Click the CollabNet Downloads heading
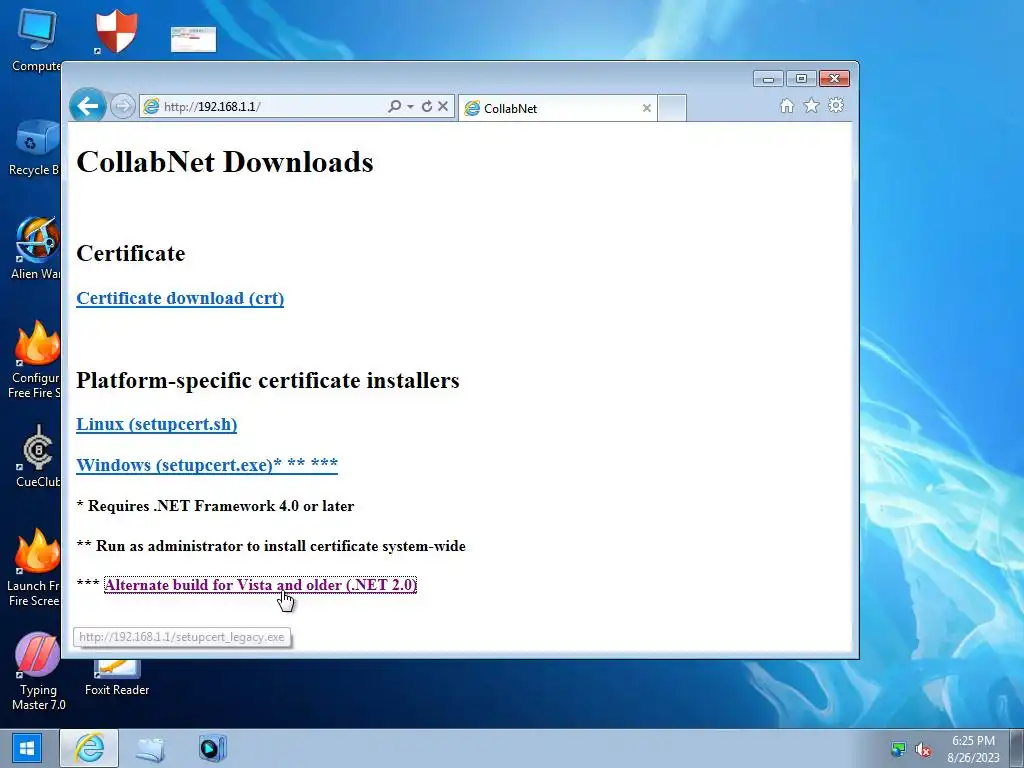This screenshot has height=768, width=1024. click(x=225, y=162)
